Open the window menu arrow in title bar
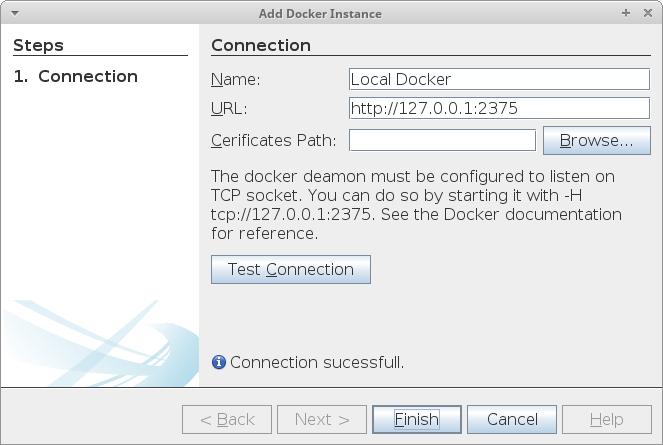The image size is (663, 445). coord(15,13)
